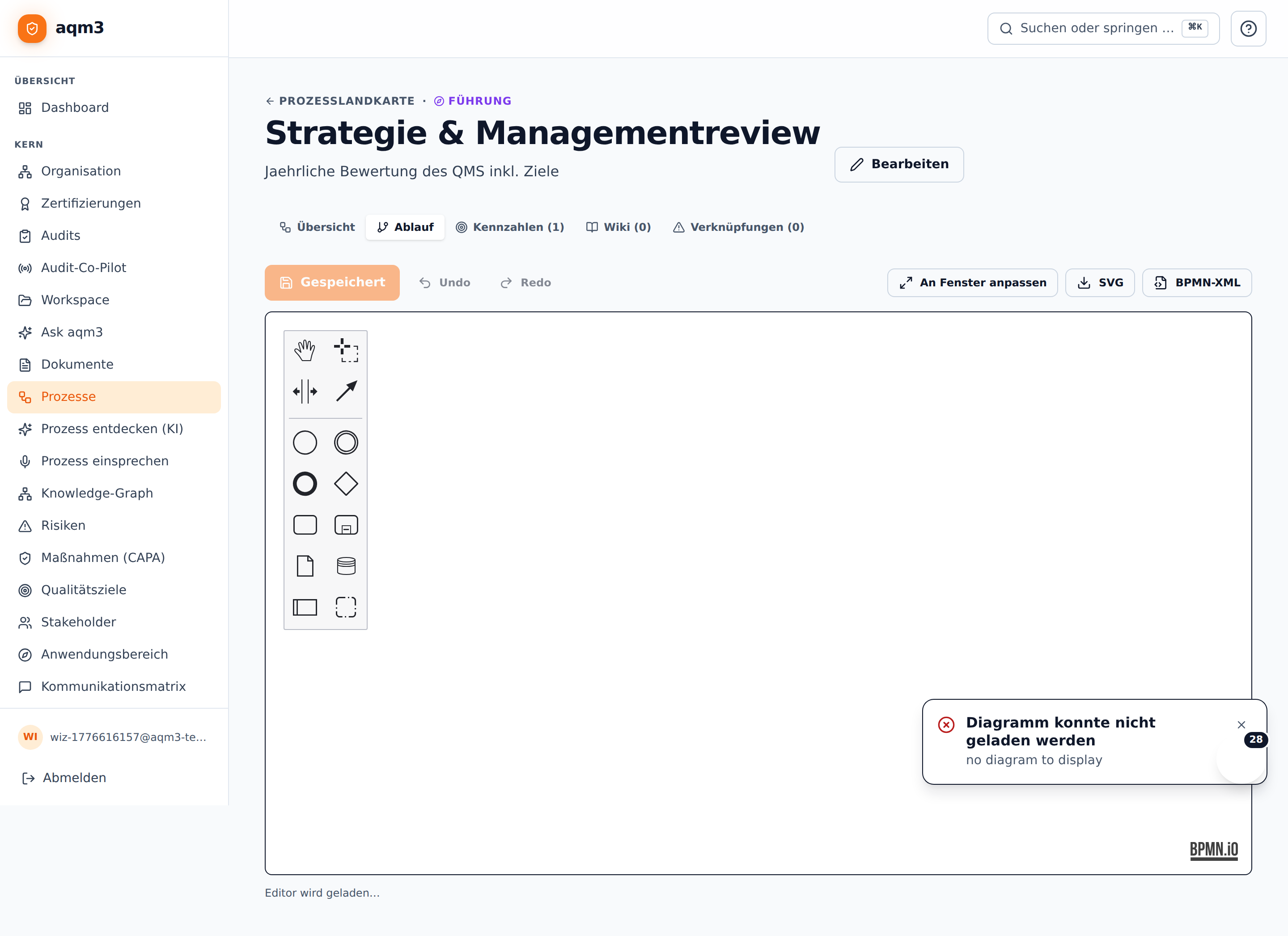Create a start event from the palette
Viewport: 1288px width, 936px height.
click(x=305, y=442)
